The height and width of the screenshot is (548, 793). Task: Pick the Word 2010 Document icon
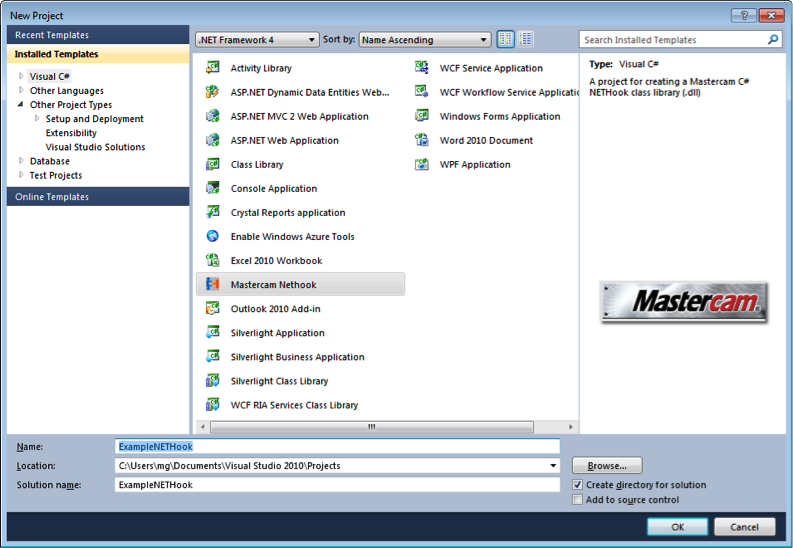422,140
